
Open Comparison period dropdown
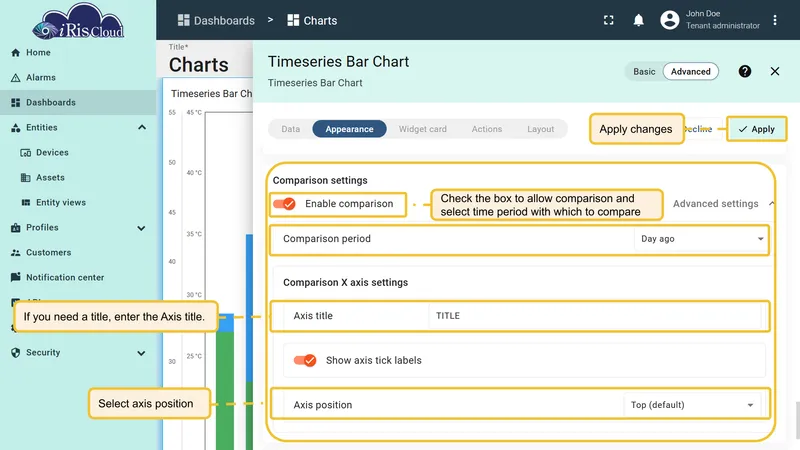click(x=702, y=239)
